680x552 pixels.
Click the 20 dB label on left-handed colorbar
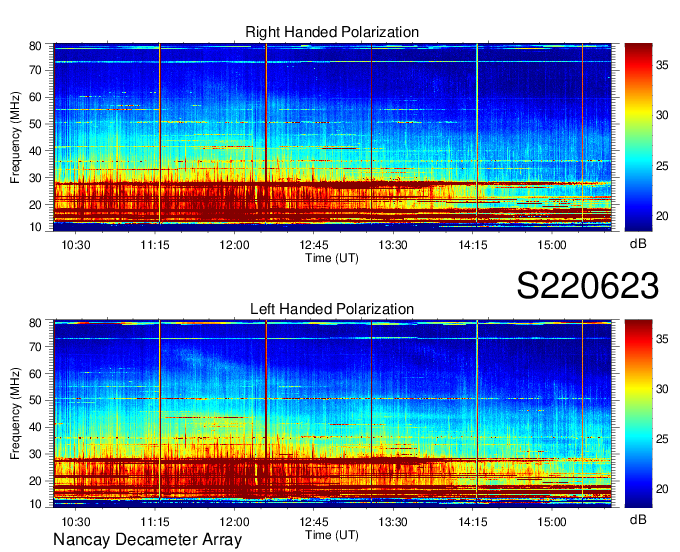pyautogui.click(x=662, y=489)
